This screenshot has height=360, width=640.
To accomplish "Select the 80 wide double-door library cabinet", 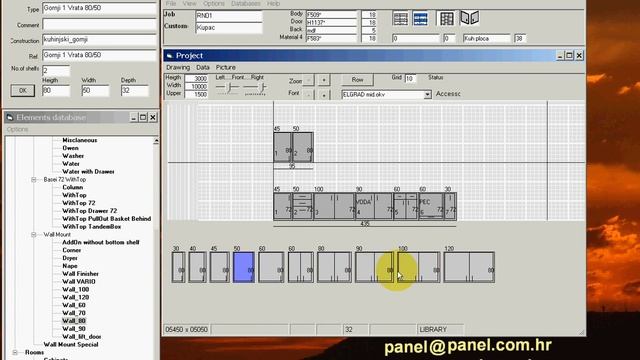I will tap(334, 267).
